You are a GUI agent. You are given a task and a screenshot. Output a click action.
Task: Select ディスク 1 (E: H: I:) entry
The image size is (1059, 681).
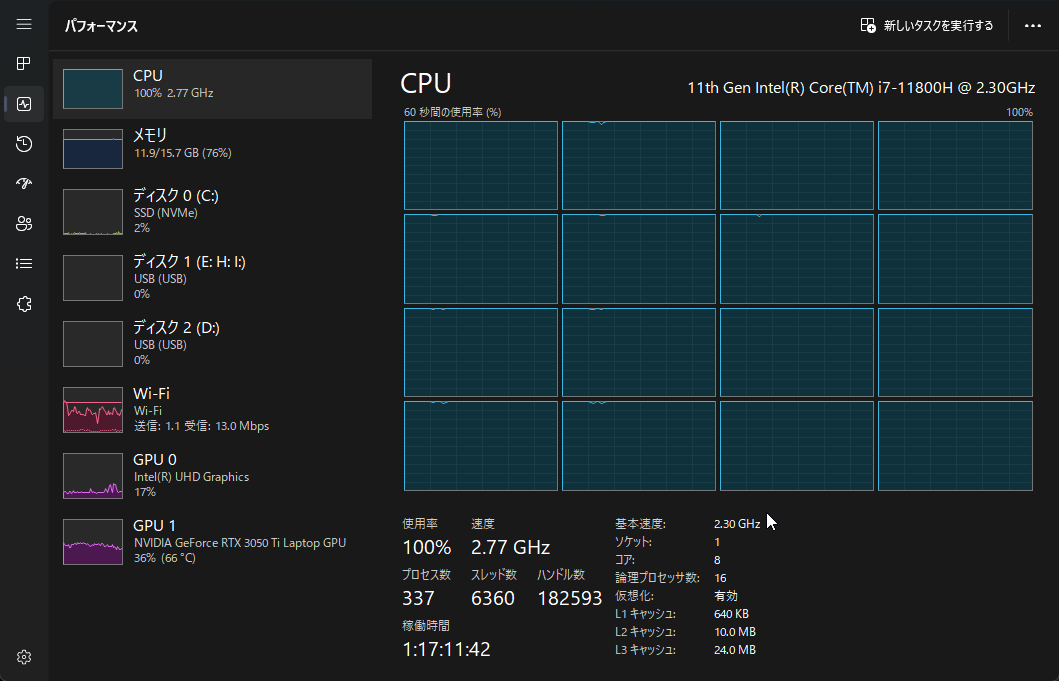click(x=212, y=277)
